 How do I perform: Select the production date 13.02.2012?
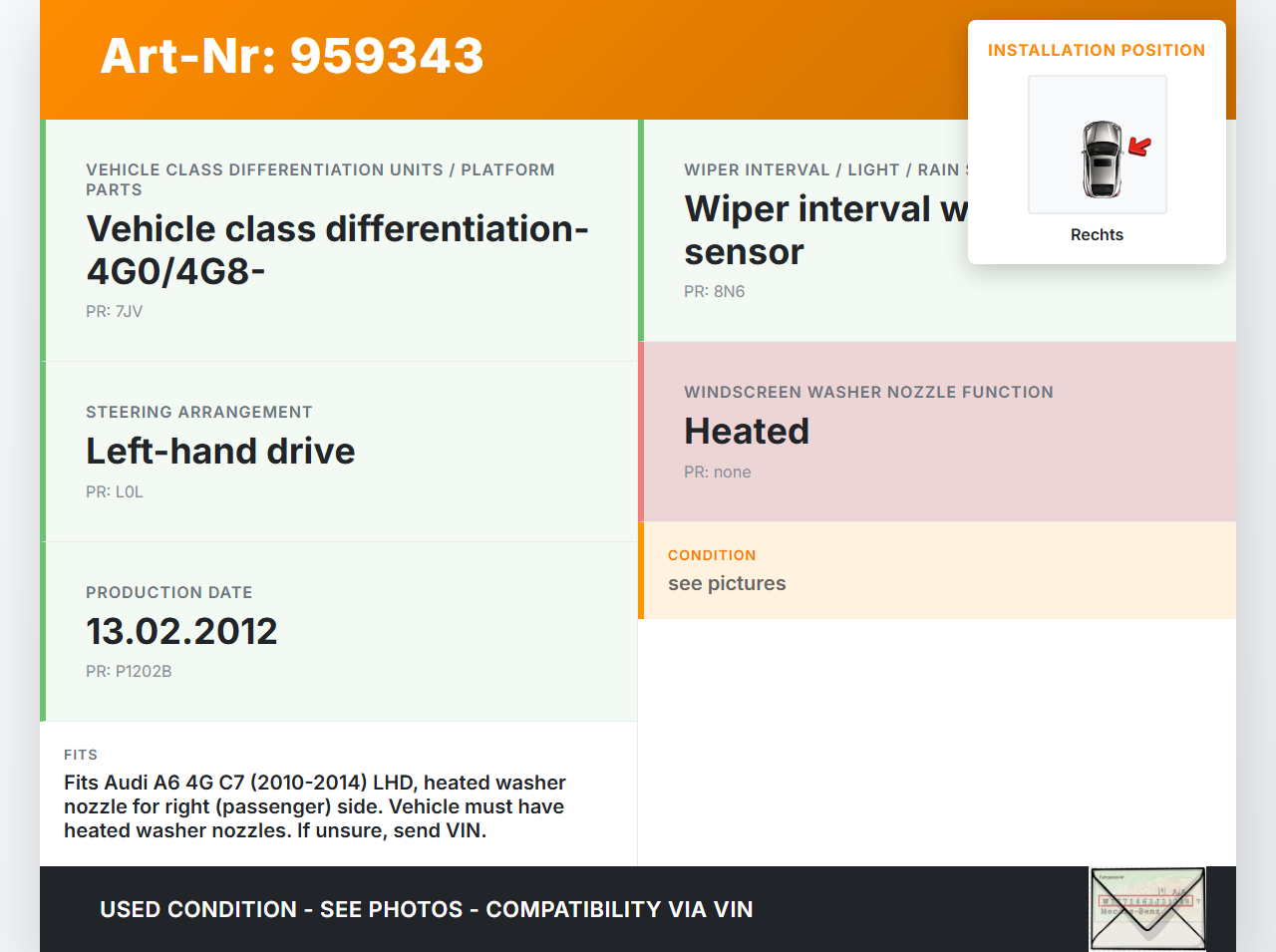[x=181, y=631]
